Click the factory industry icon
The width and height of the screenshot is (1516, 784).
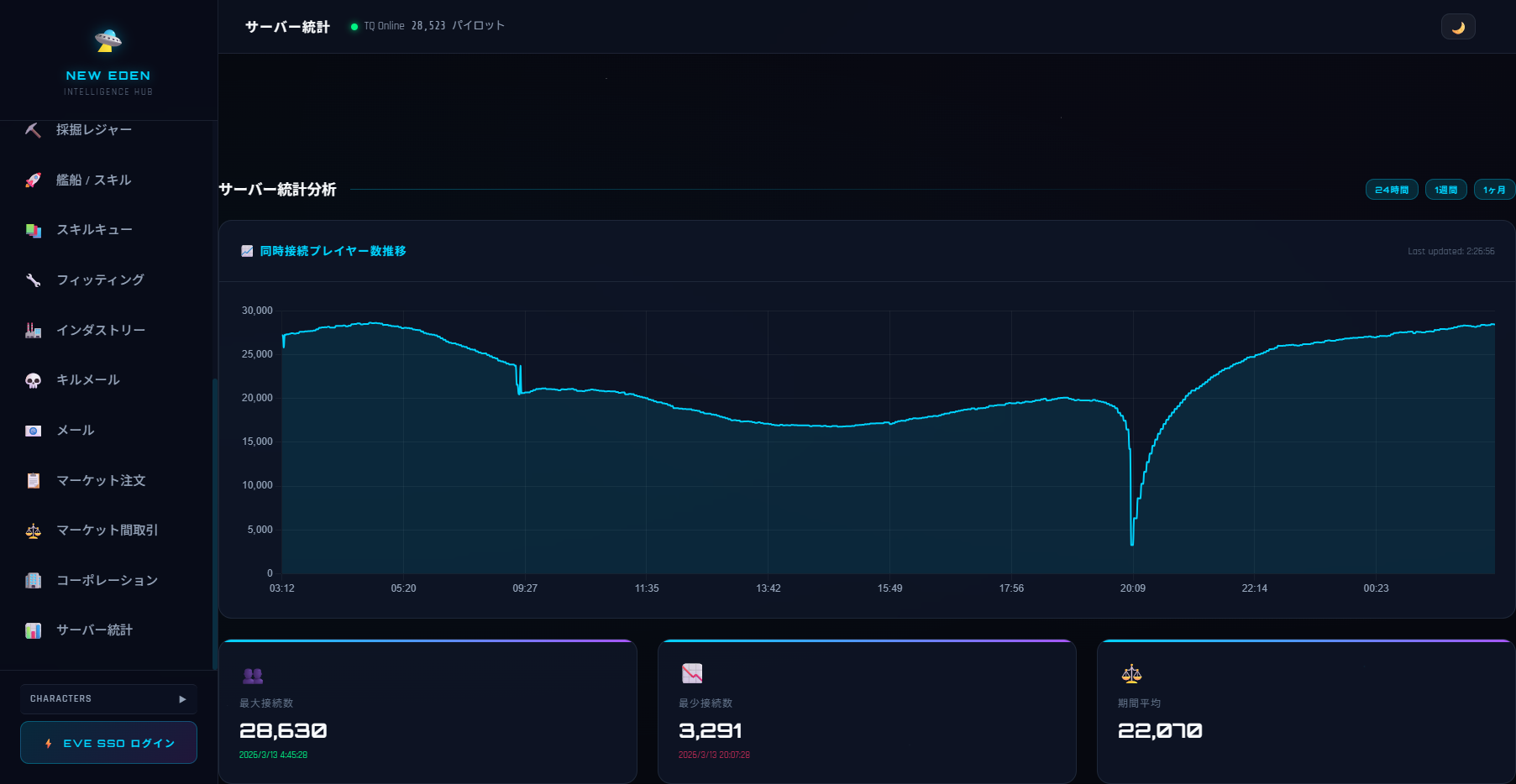click(x=34, y=331)
